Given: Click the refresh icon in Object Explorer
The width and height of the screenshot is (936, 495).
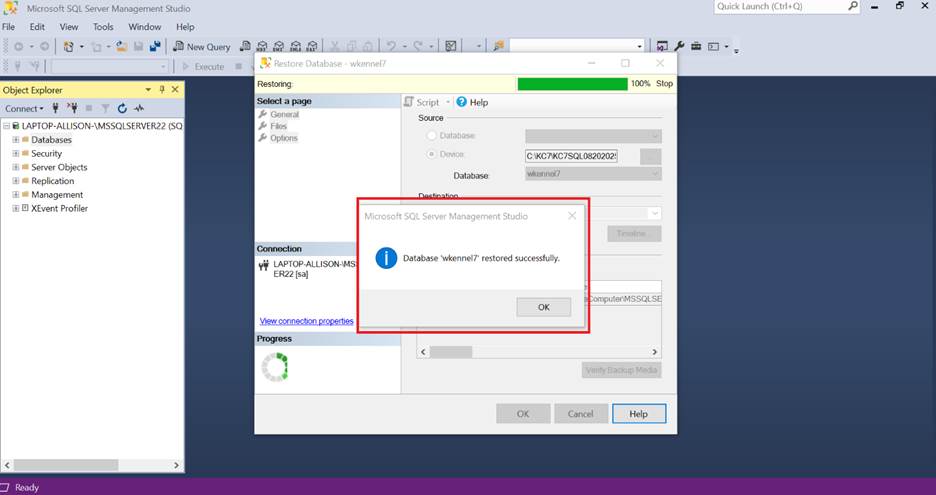Looking at the screenshot, I should 122,108.
